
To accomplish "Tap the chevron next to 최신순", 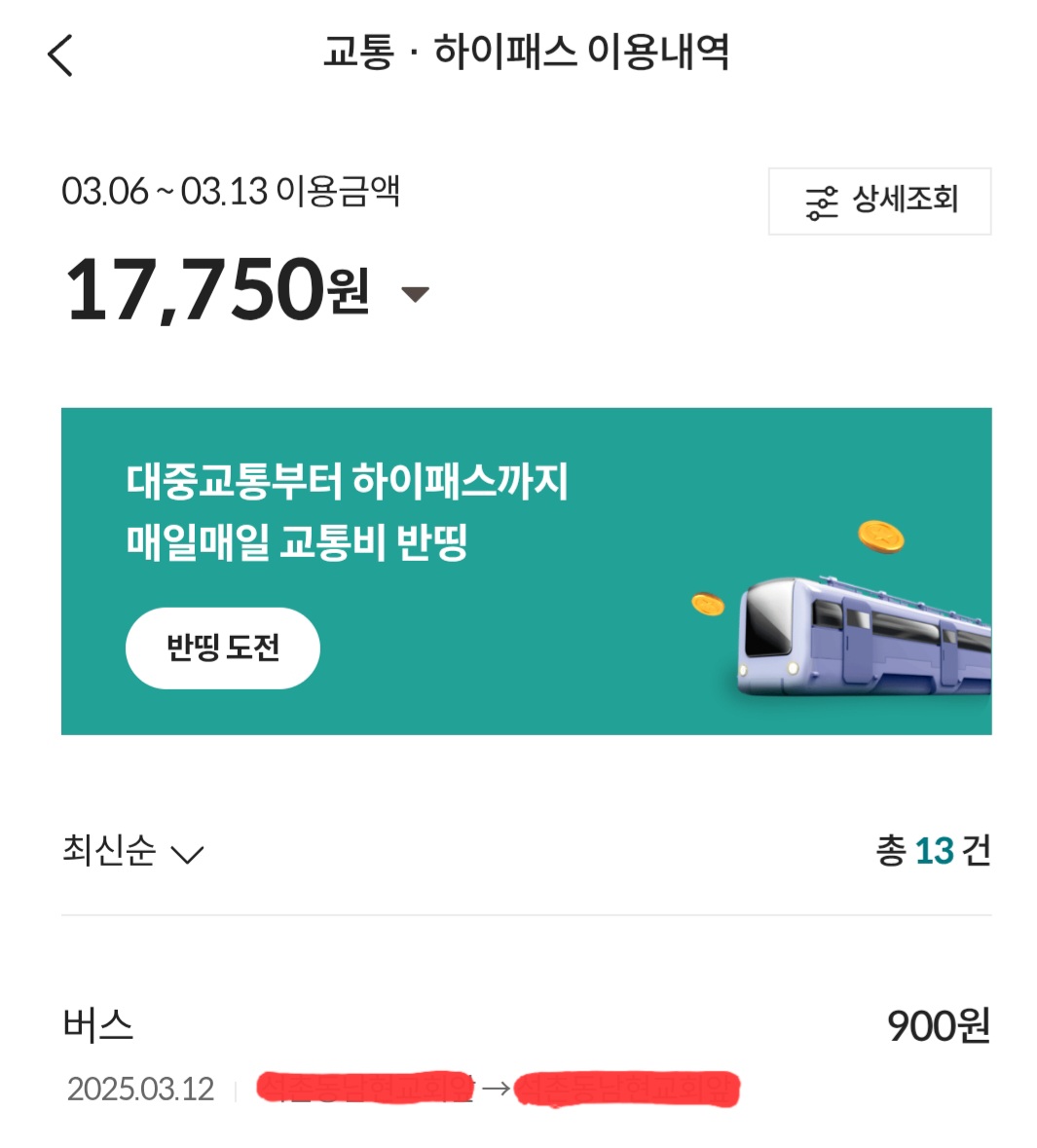I will (x=186, y=855).
